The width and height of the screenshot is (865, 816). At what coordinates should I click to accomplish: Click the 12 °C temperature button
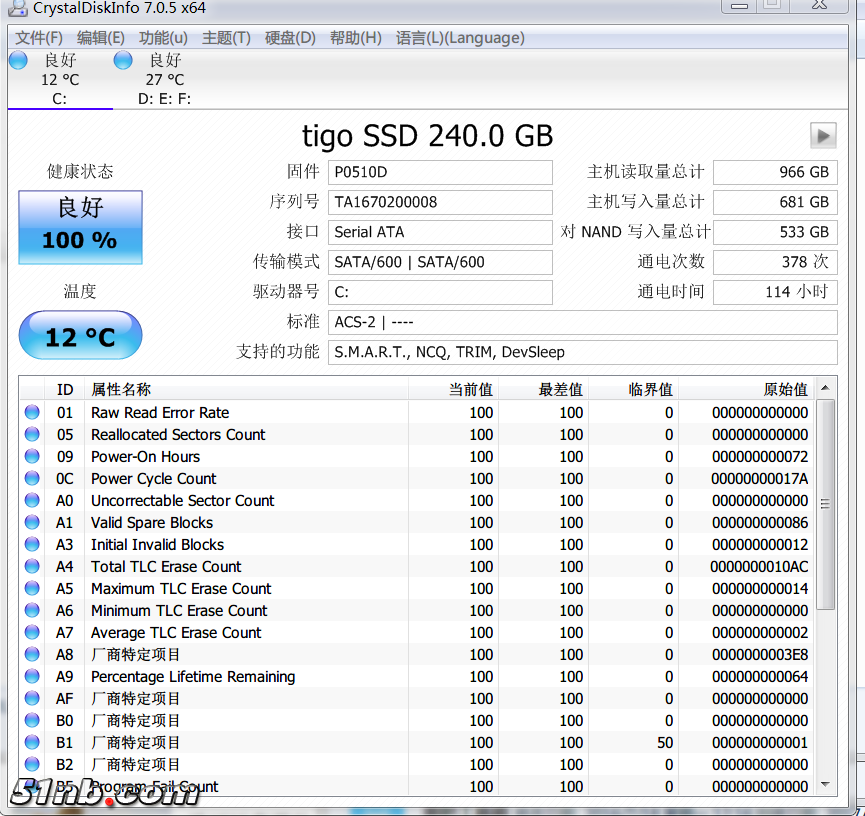pyautogui.click(x=80, y=336)
